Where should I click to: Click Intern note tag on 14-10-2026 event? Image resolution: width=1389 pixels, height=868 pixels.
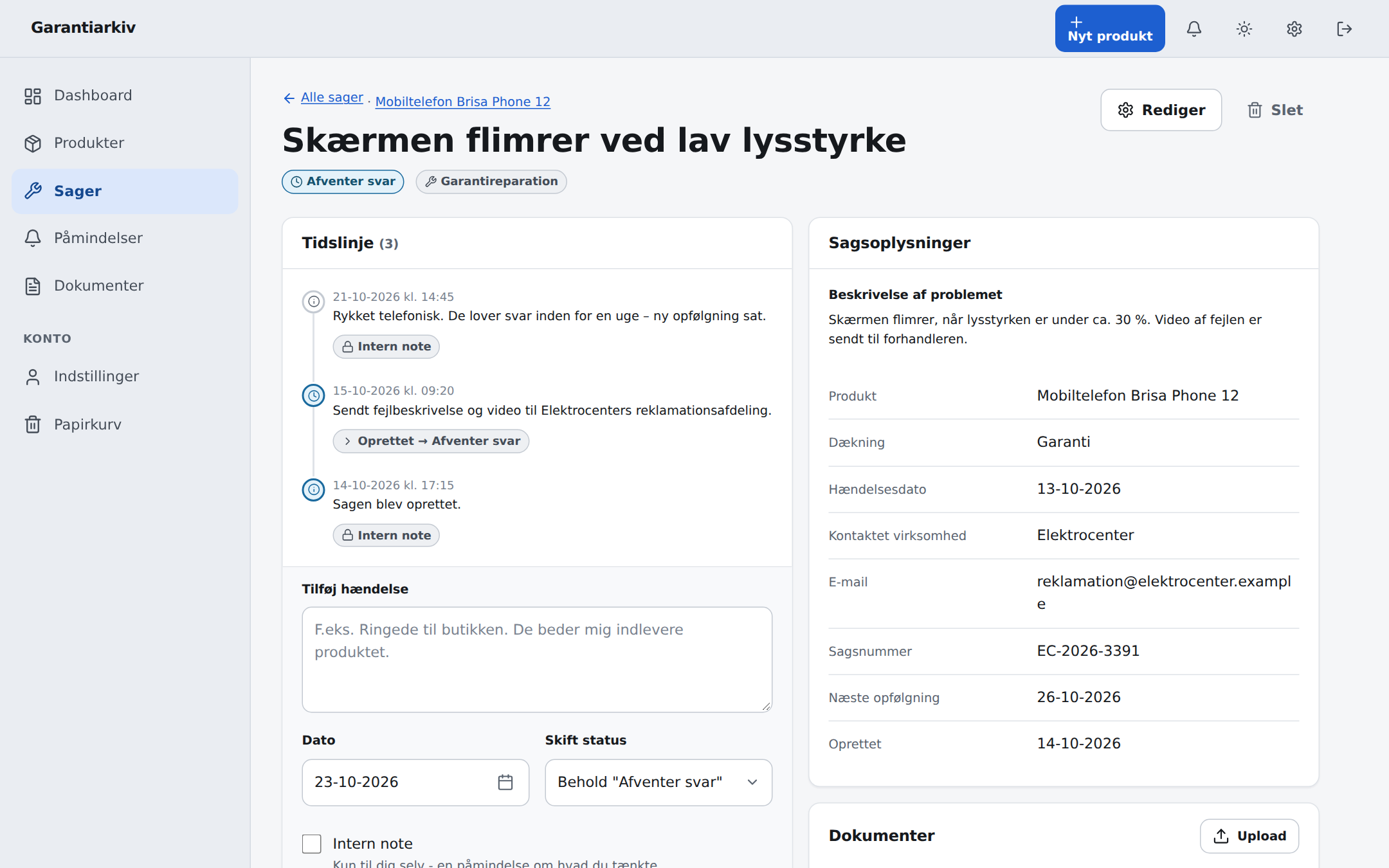[386, 535]
